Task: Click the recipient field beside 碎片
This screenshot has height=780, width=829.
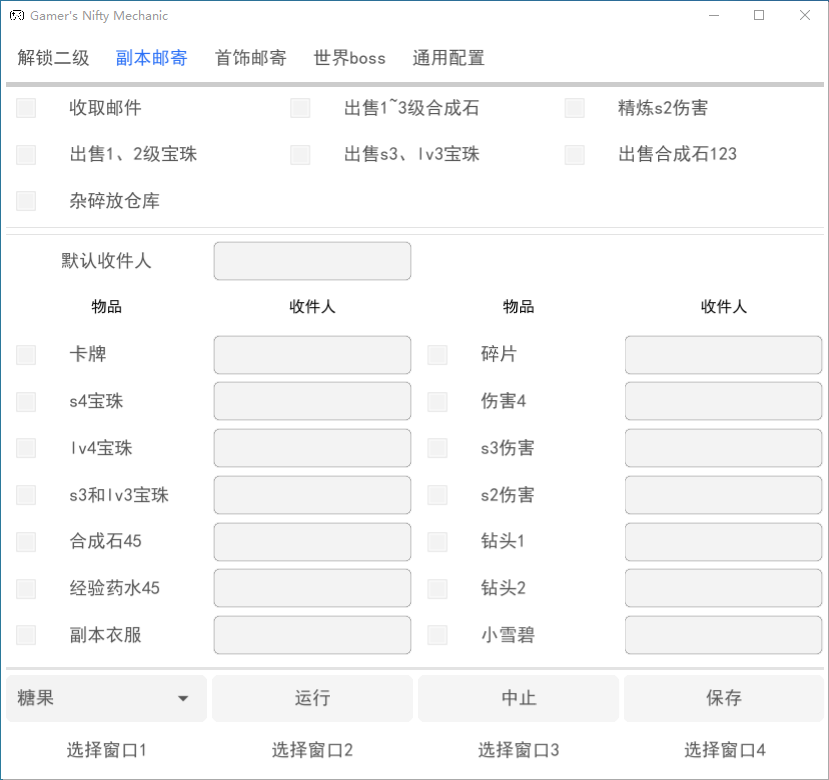Action: 723,355
